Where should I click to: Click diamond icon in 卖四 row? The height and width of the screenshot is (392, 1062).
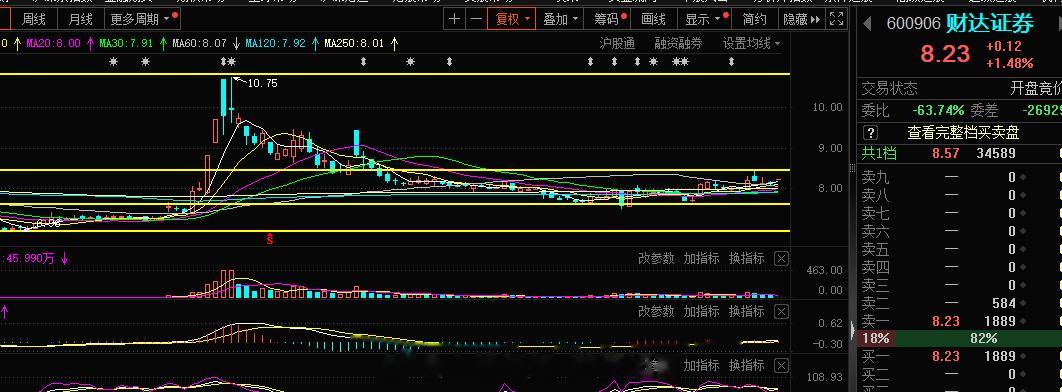pos(1023,267)
